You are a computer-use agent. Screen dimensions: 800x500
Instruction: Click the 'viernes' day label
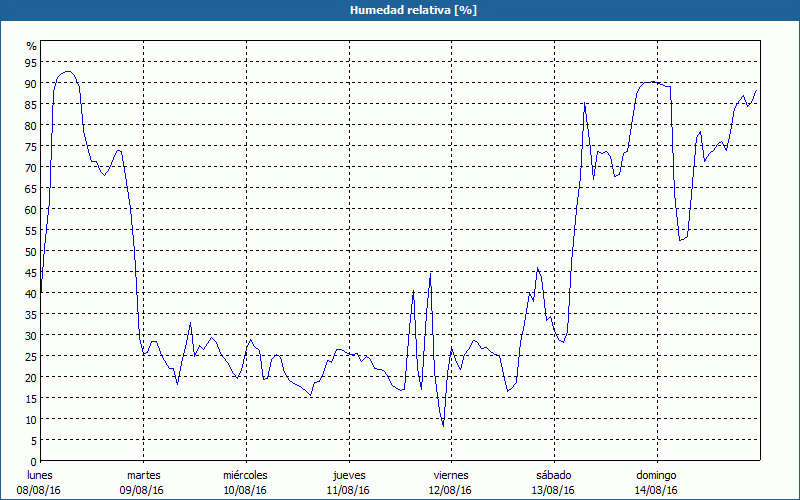[451, 475]
